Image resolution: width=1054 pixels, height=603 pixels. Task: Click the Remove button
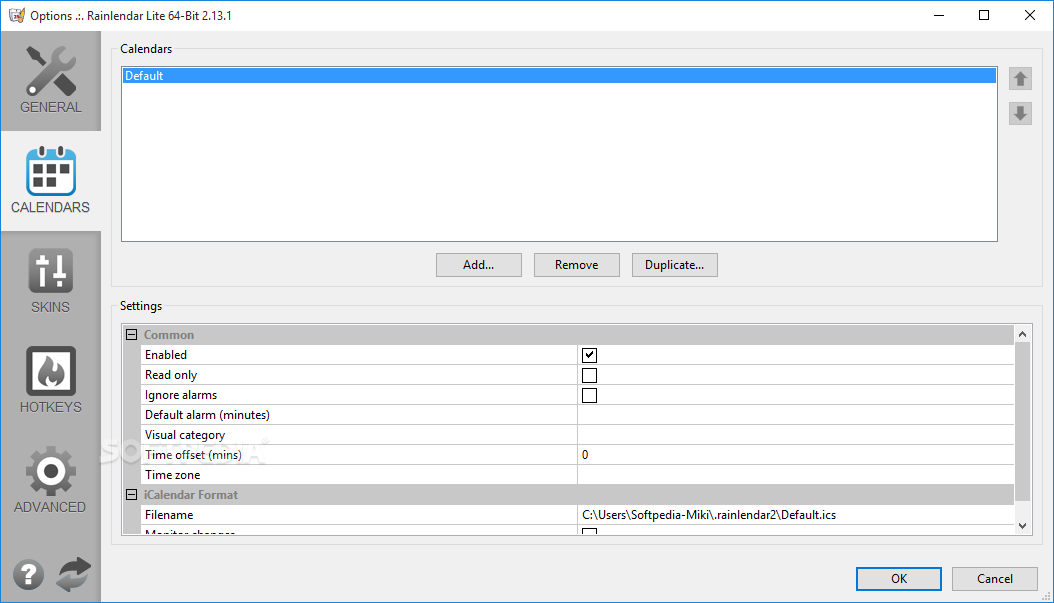click(x=577, y=265)
